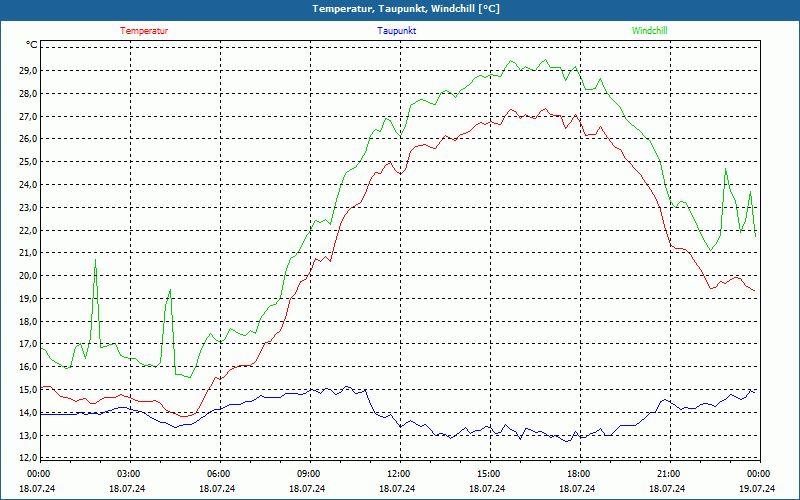Click the 19,0 y-axis value
The height and width of the screenshot is (500, 800).
click(x=28, y=298)
